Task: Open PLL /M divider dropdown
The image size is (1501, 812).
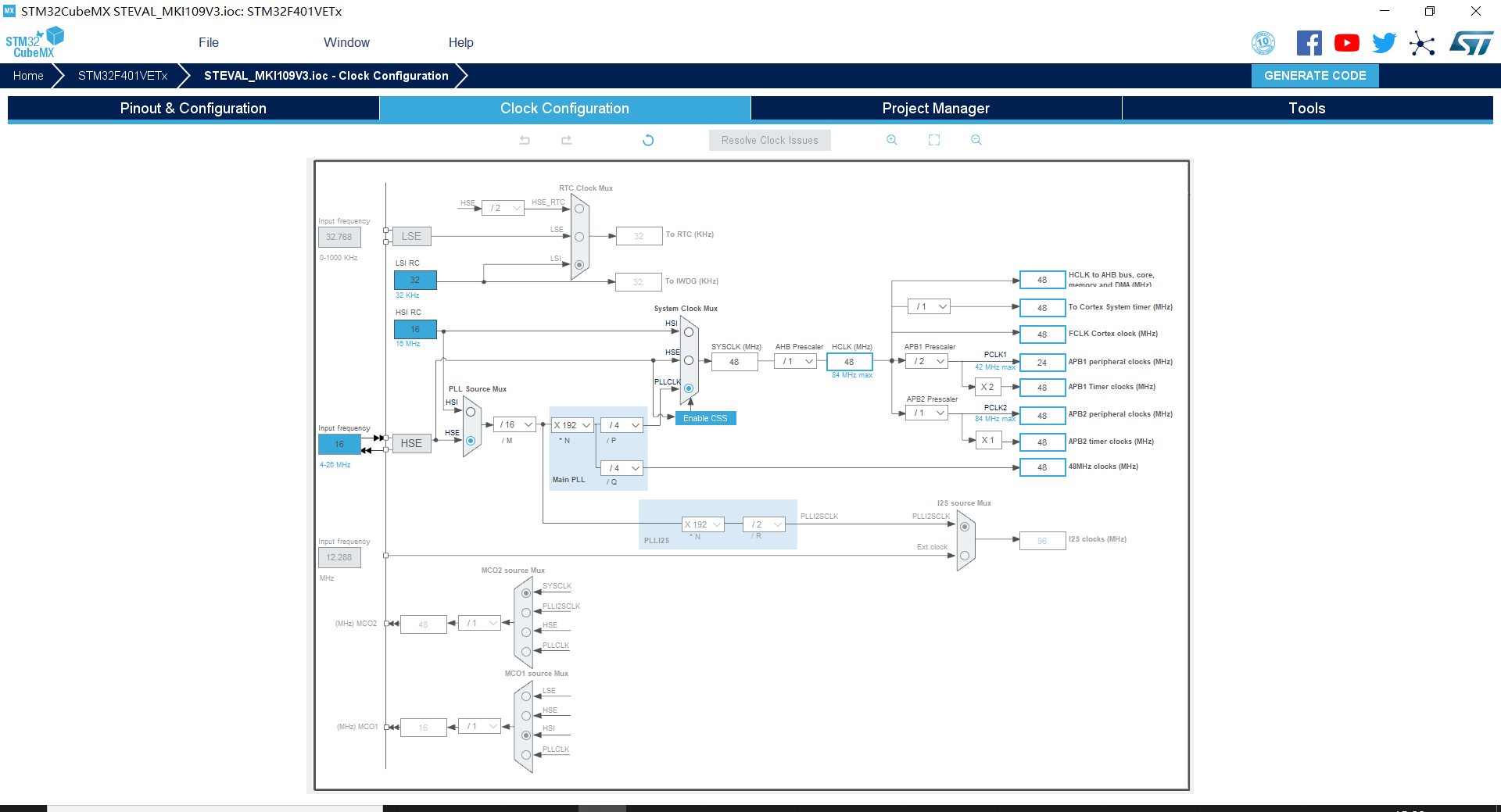Action: tap(515, 424)
